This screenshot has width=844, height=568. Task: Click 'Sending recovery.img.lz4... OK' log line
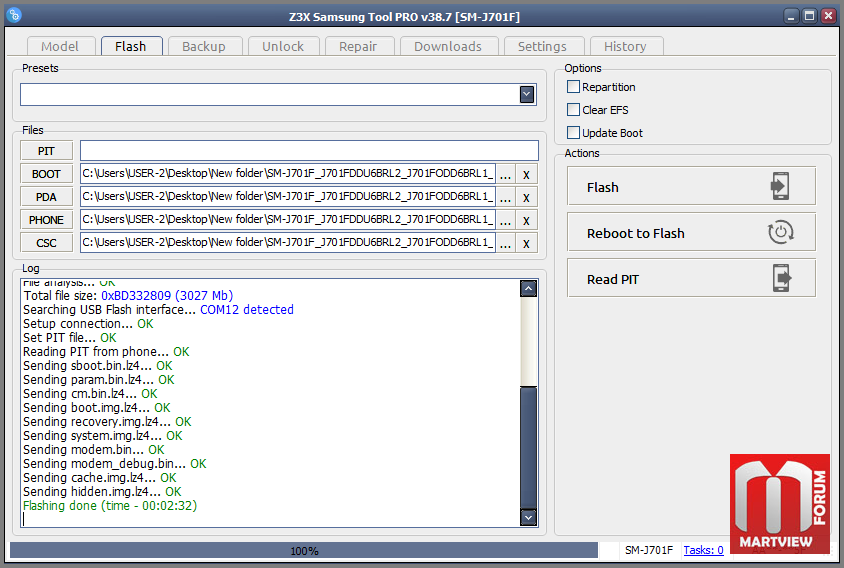[107, 422]
